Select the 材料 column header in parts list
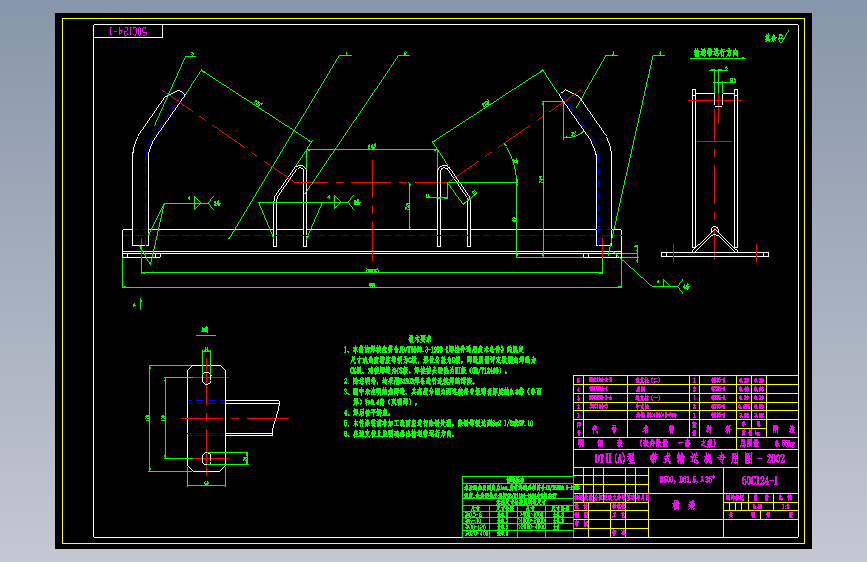The height and width of the screenshot is (562, 867). [x=718, y=429]
